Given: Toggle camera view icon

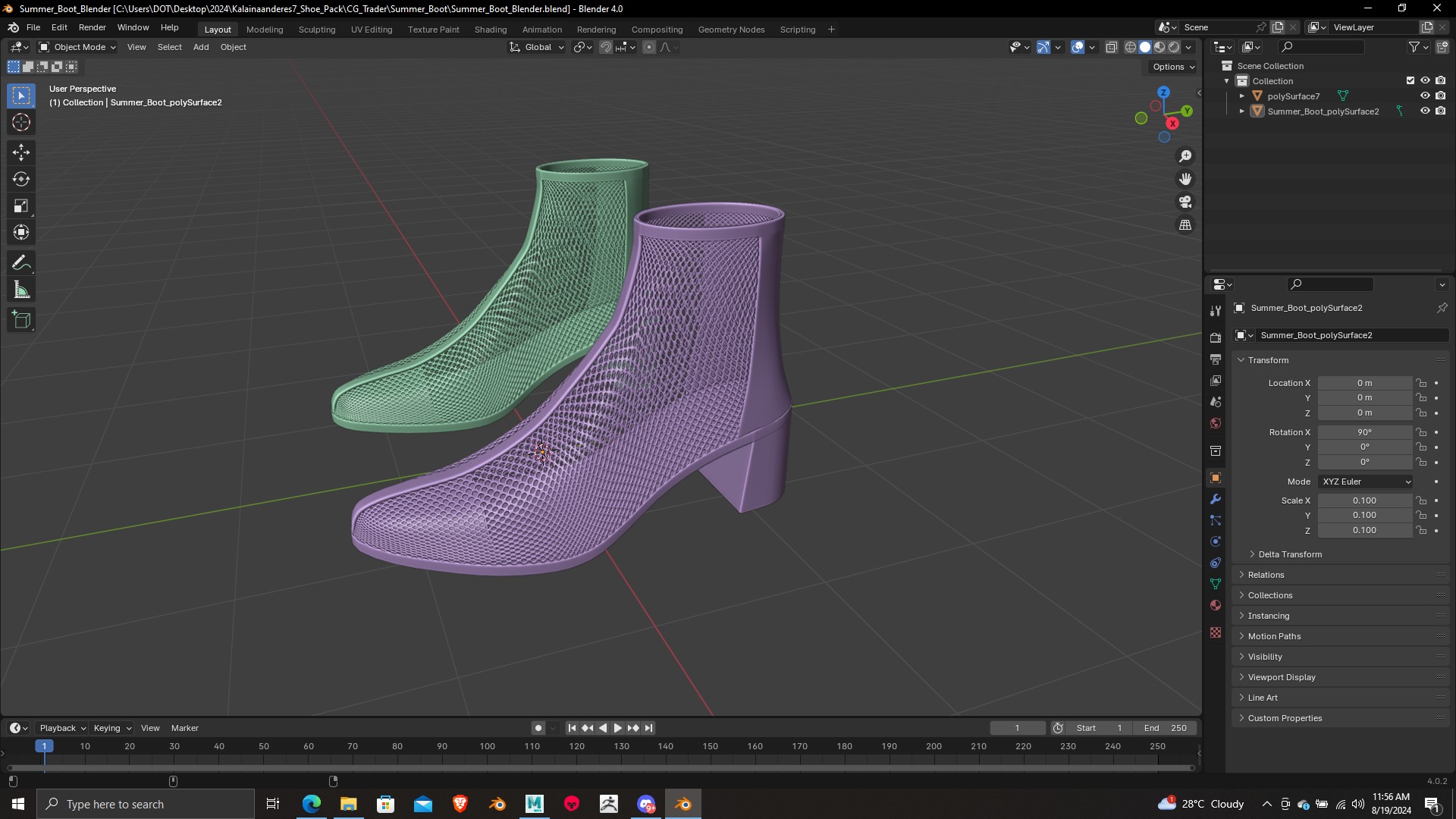Looking at the screenshot, I should [x=1185, y=202].
